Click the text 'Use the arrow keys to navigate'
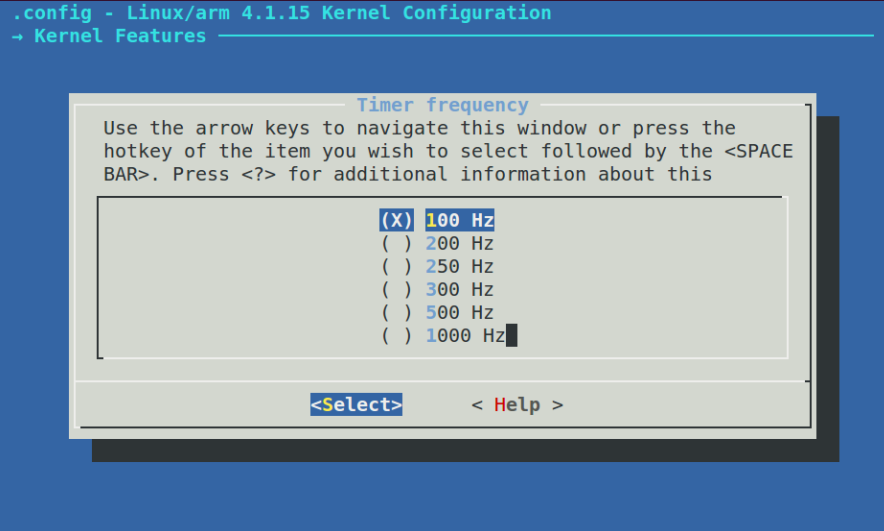This screenshot has width=884, height=531. click(x=276, y=128)
